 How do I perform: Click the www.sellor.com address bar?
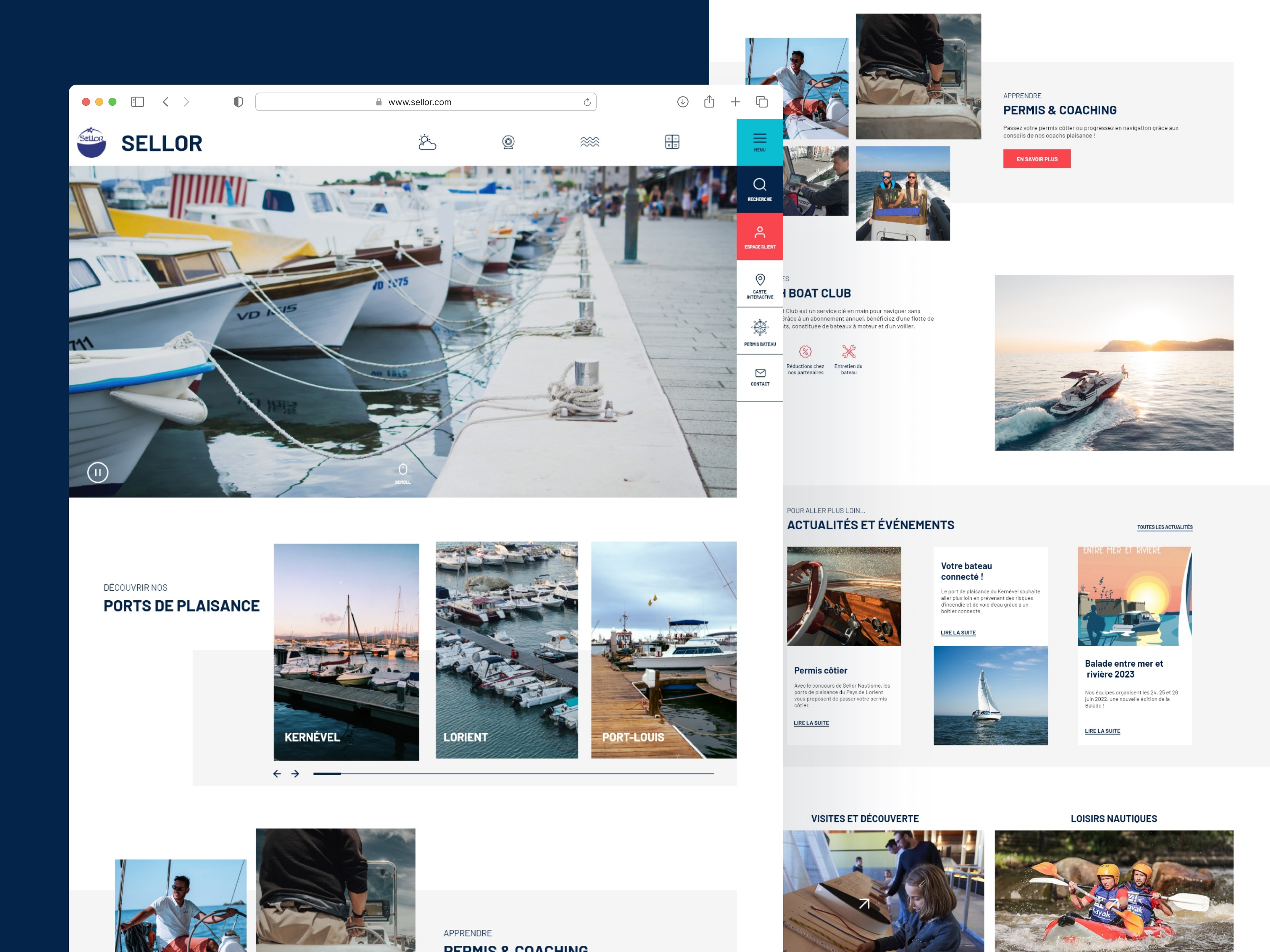tap(425, 101)
